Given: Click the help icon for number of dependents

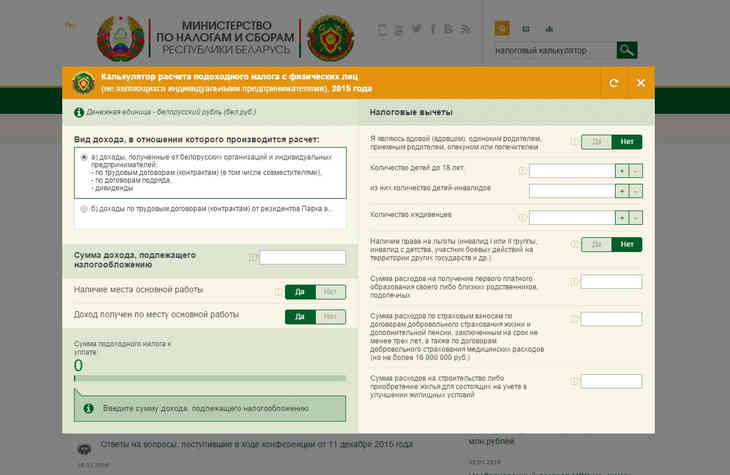Looking at the screenshot, I should 522,217.
